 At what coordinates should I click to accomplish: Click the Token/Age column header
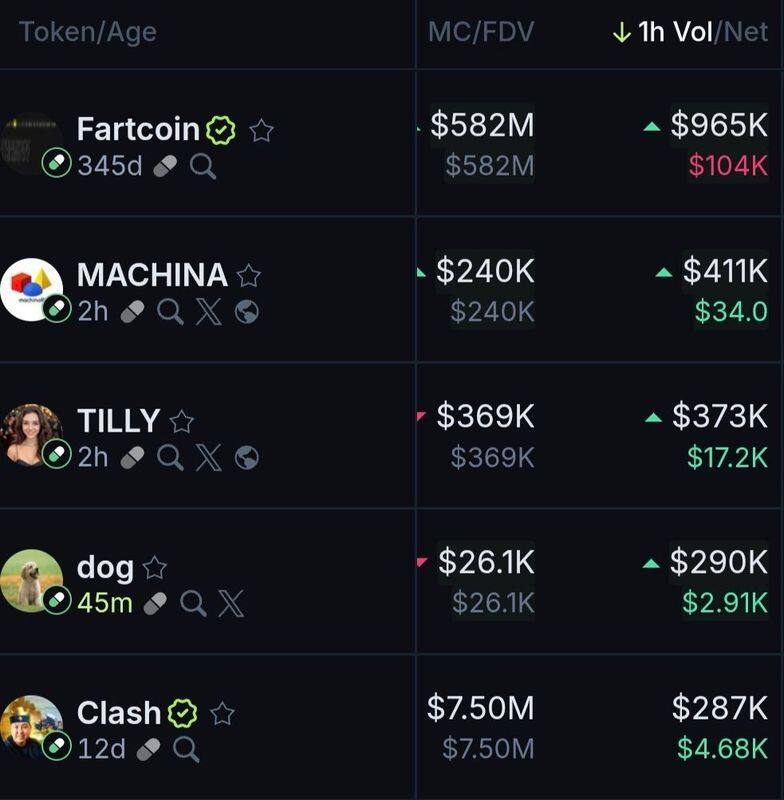[x=88, y=33]
